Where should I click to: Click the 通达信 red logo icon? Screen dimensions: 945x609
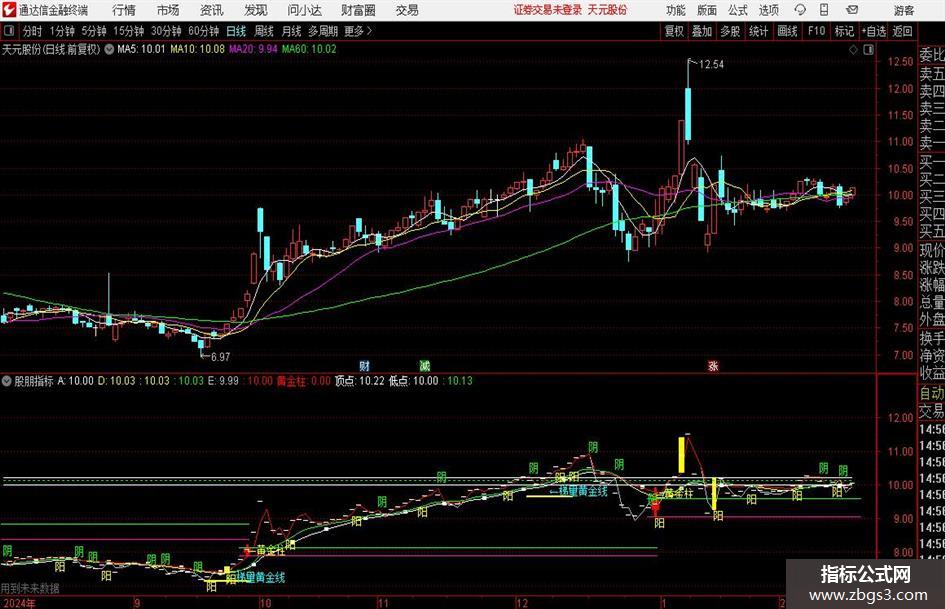pos(9,10)
